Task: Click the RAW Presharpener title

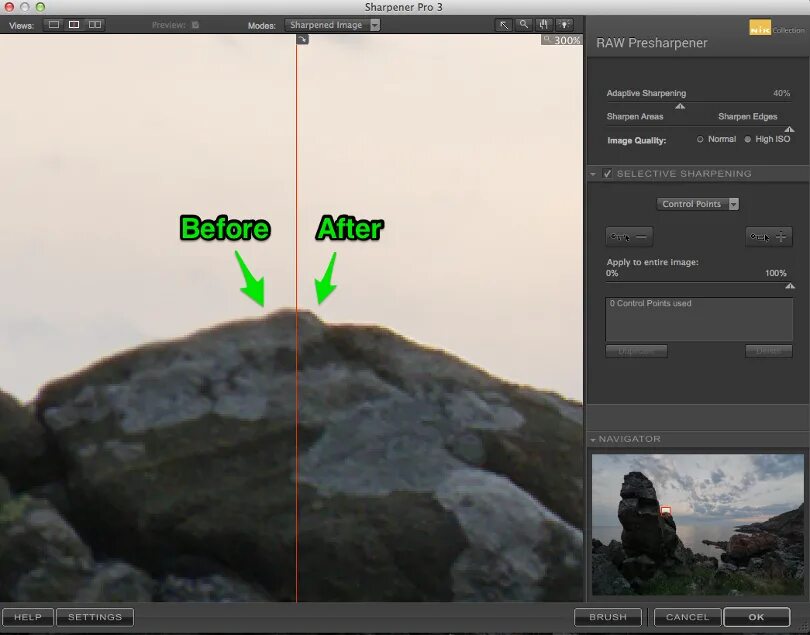Action: [651, 43]
